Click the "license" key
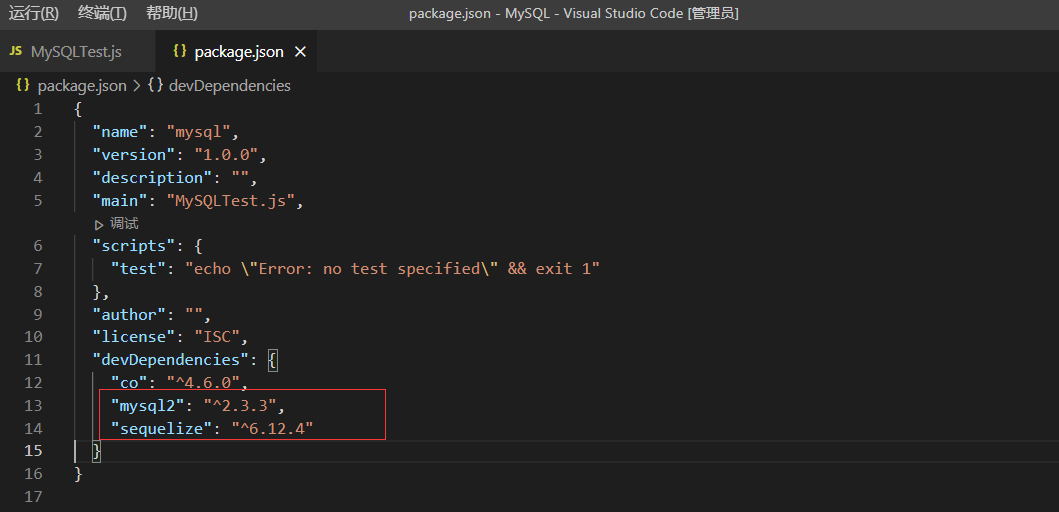The image size is (1059, 512). coord(134,336)
